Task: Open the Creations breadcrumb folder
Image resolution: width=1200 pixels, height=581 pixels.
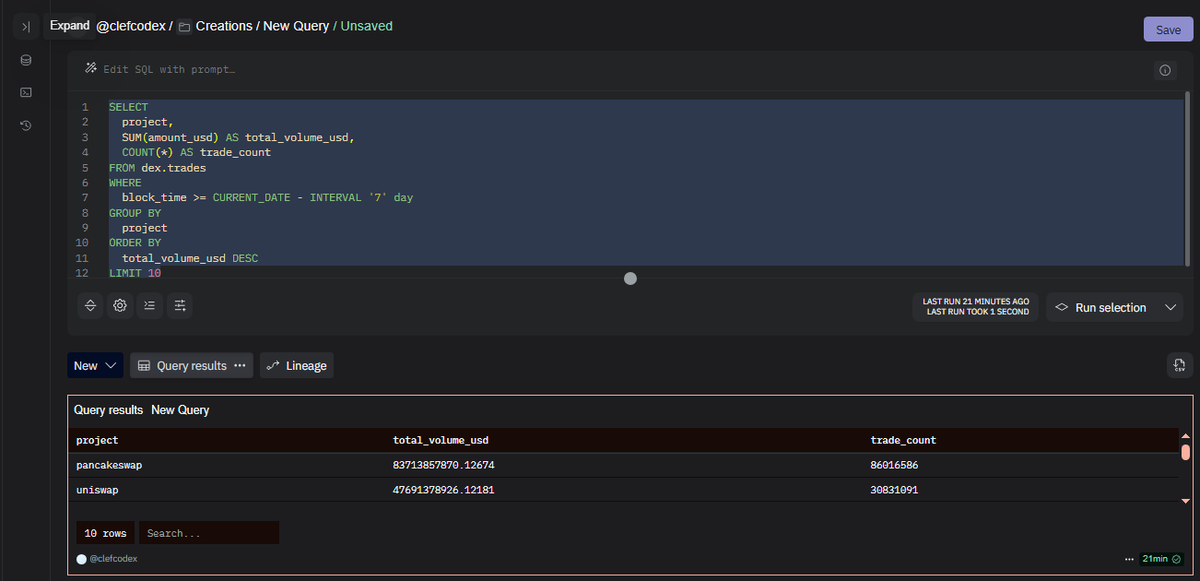Action: [x=224, y=26]
